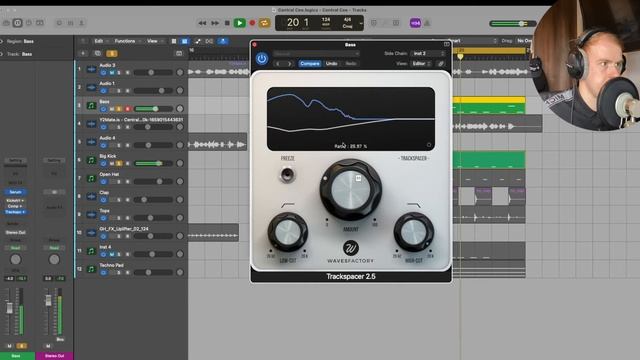The width and height of the screenshot is (640, 360).
Task: Toggle the yellow Cycle button
Action: pyautogui.click(x=264, y=23)
